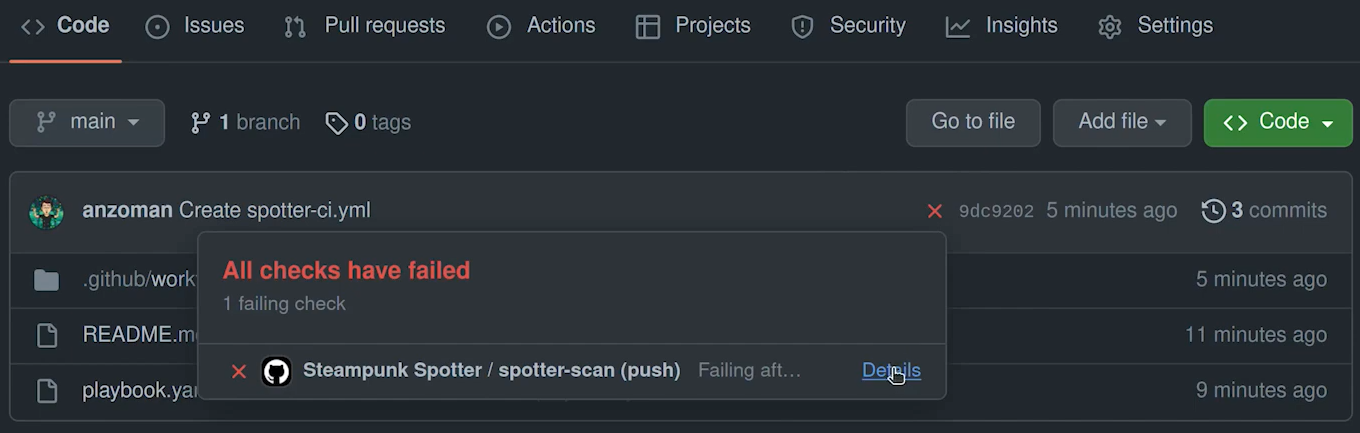Image resolution: width=1360 pixels, height=433 pixels.
Task: Open the Pull requests tab
Action: click(x=365, y=26)
